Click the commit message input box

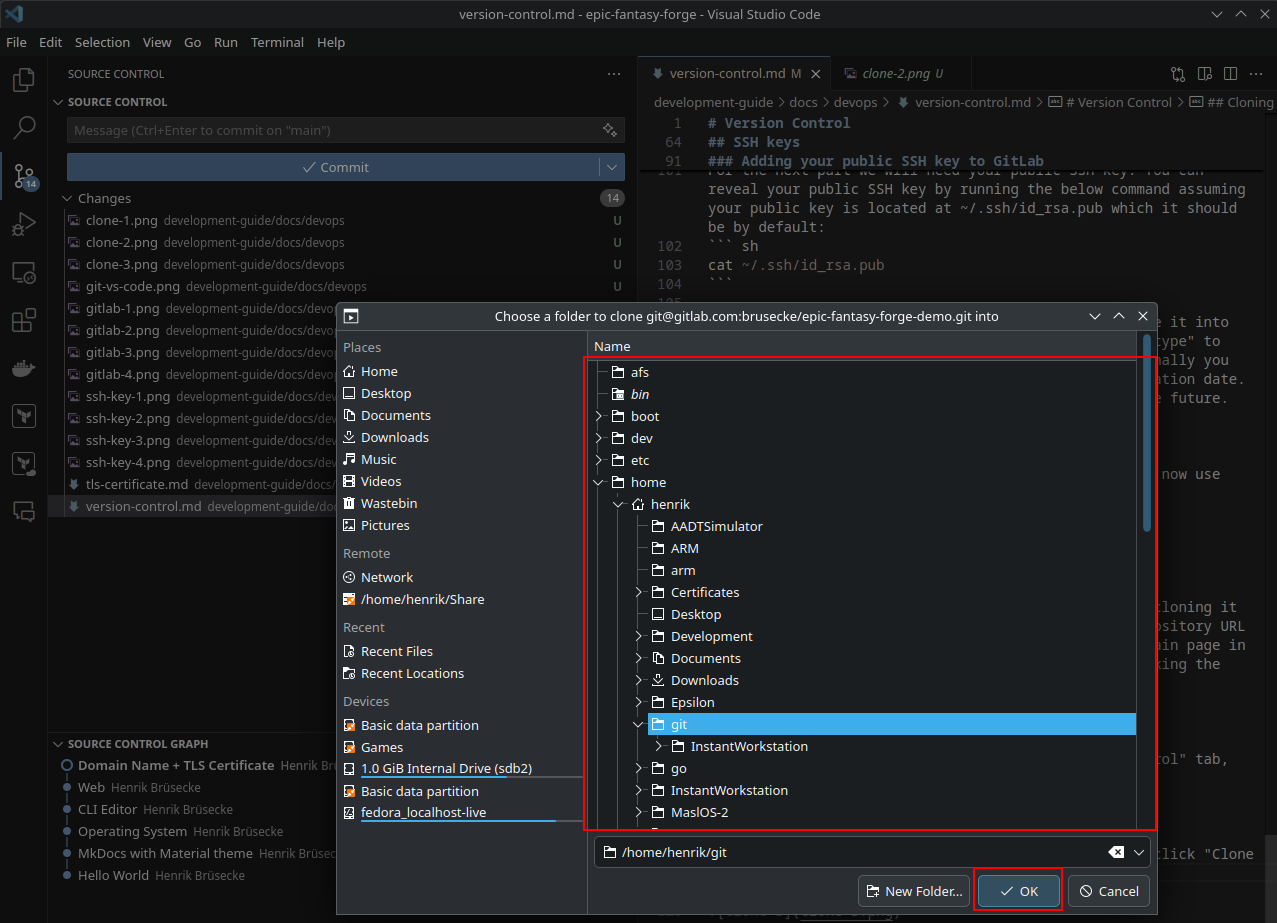tap(334, 130)
